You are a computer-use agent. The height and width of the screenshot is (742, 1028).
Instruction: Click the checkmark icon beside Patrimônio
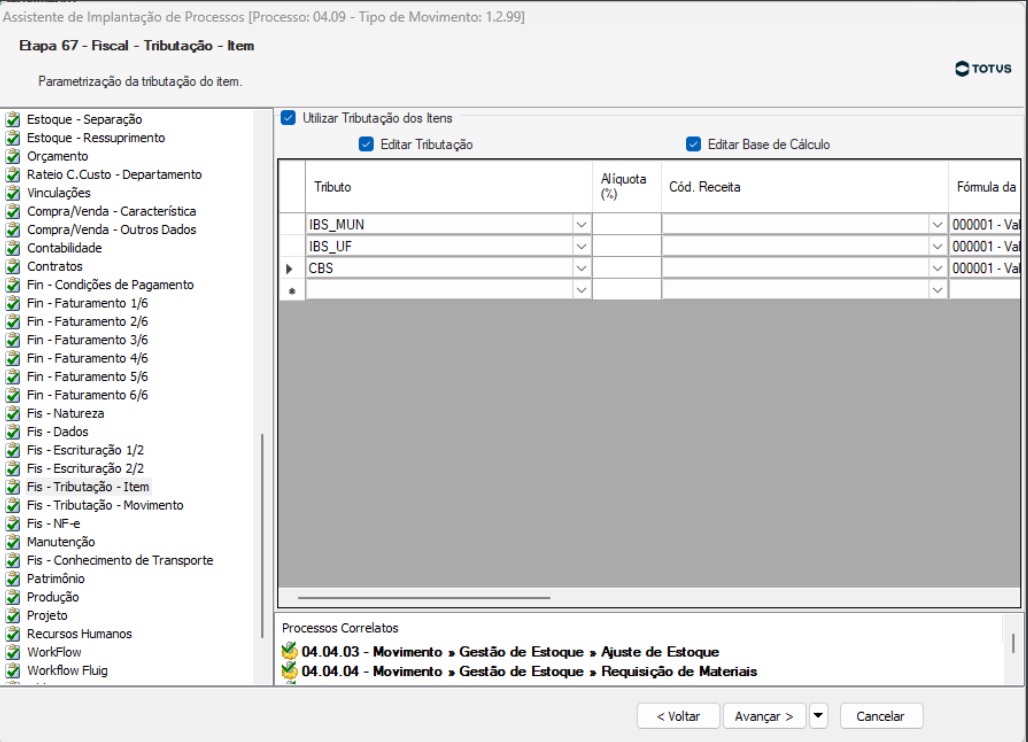tap(13, 579)
